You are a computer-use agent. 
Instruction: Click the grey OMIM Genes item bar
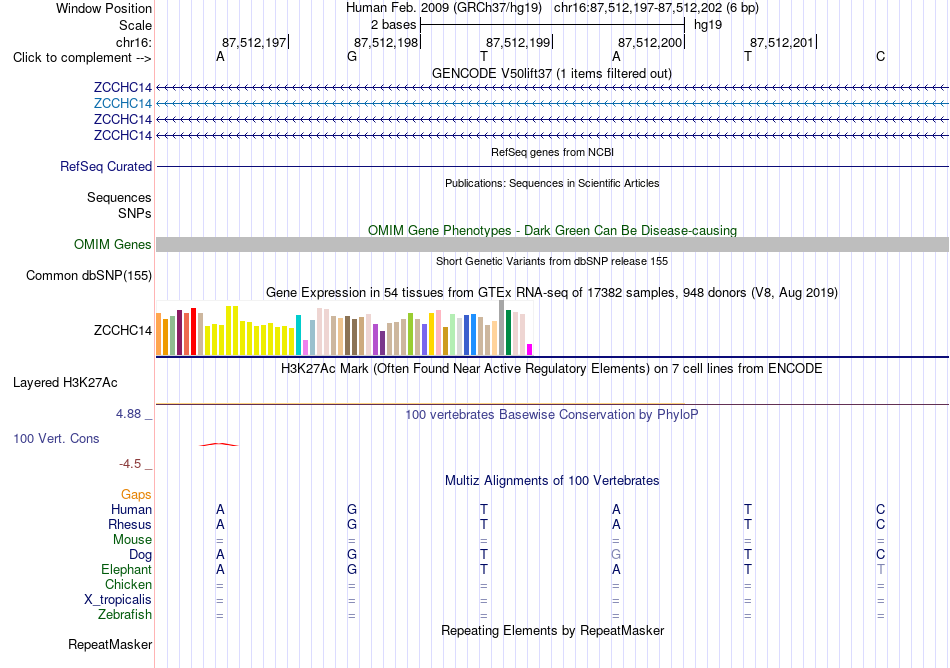(552, 245)
